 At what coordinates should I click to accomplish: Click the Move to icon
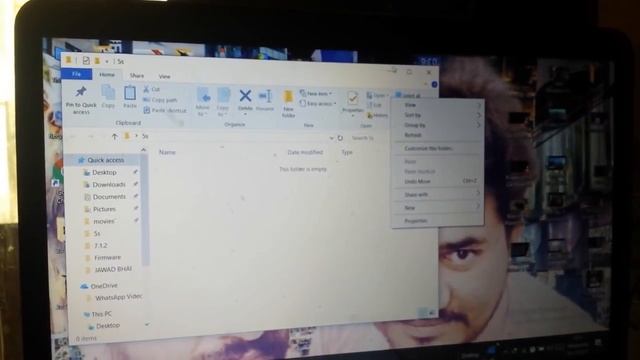[x=203, y=96]
